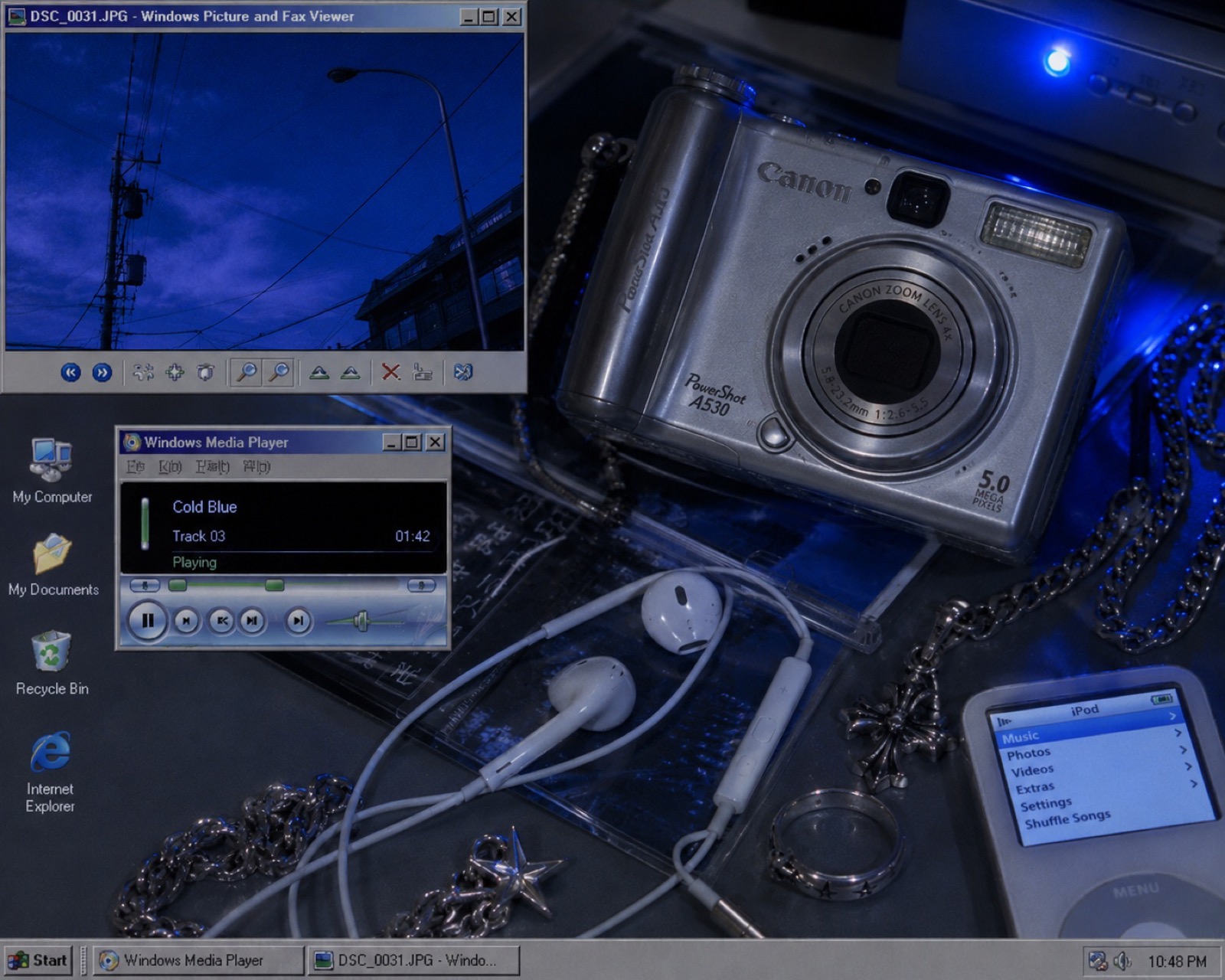Maximize the Windows Media Player window
The image size is (1225, 980).
[412, 442]
